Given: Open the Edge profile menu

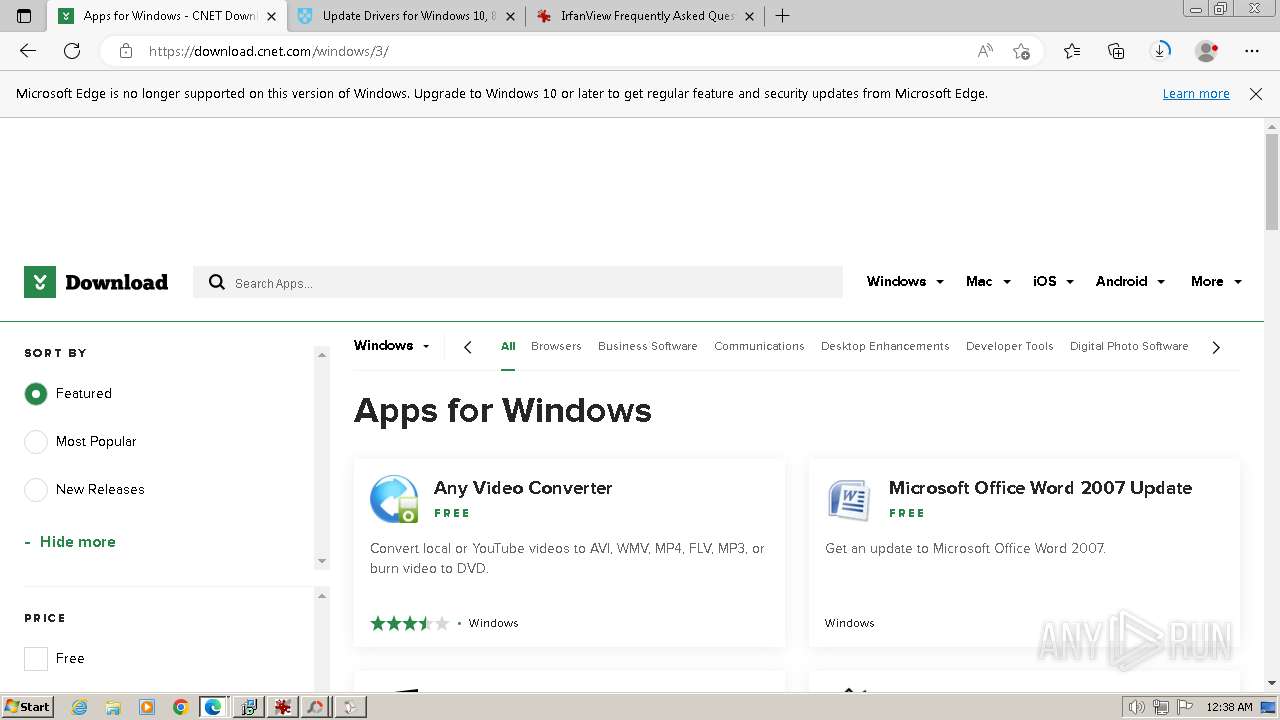Looking at the screenshot, I should click(x=1206, y=51).
